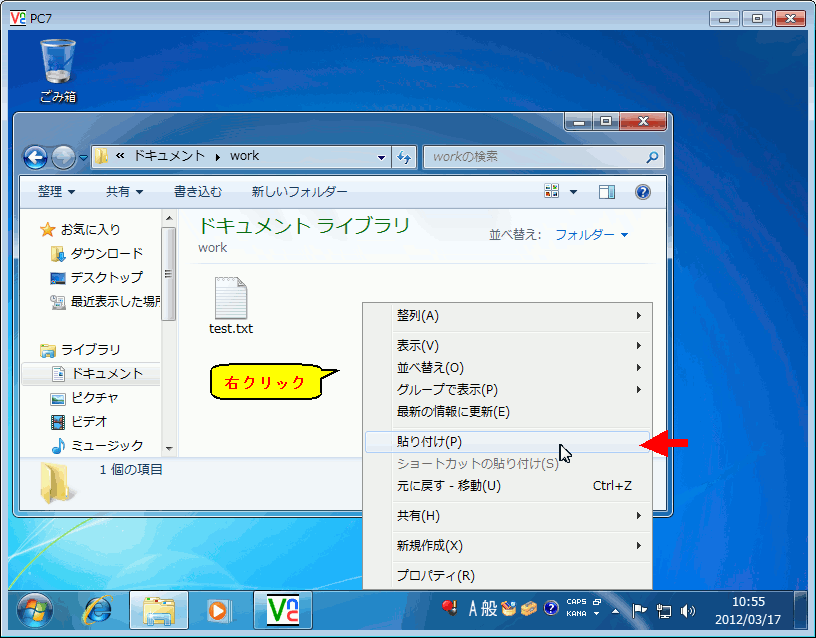This screenshot has height=638, width=816.
Task: Click the network icon in the system tray
Action: (x=663, y=610)
